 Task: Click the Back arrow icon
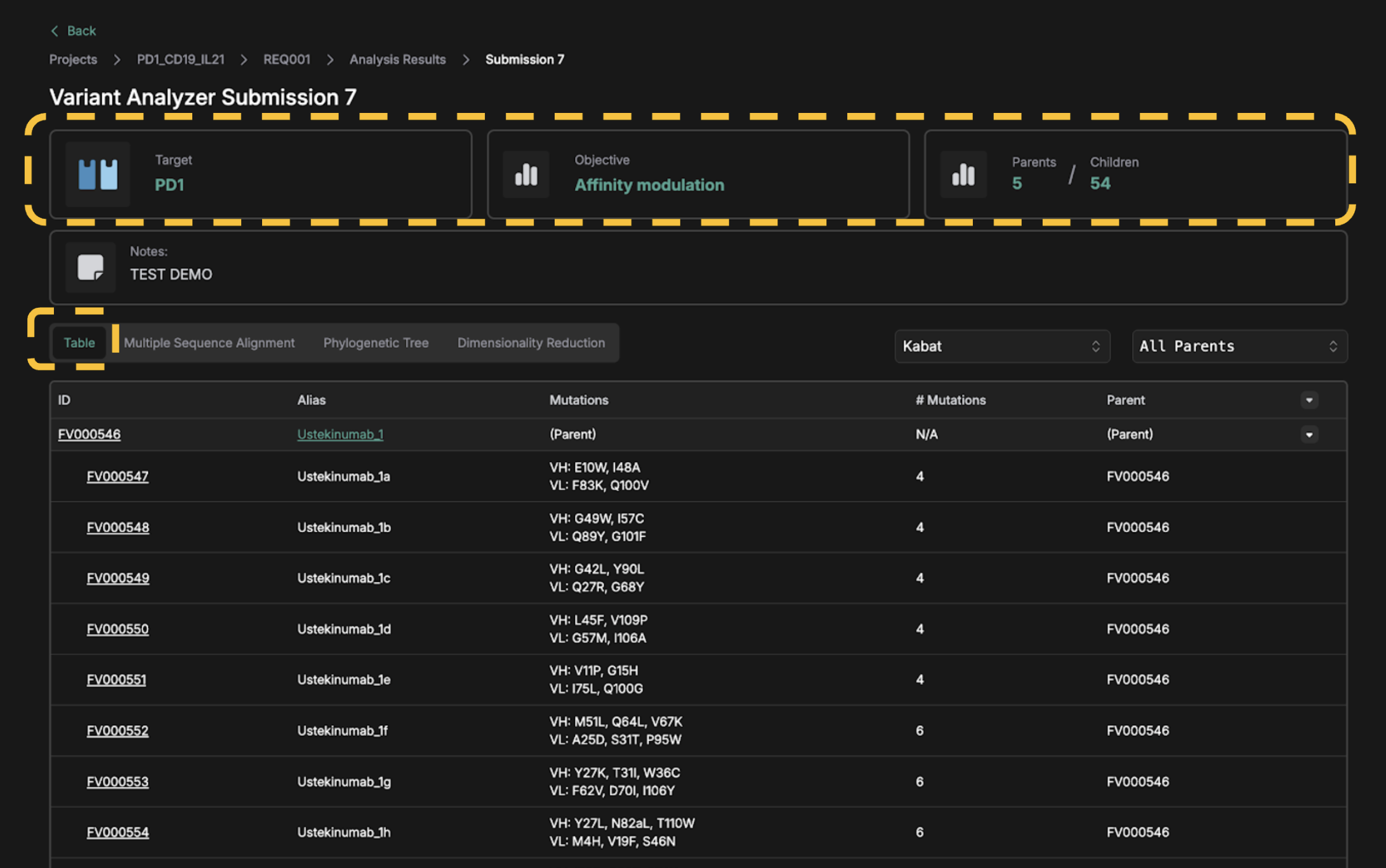pyautogui.click(x=55, y=30)
